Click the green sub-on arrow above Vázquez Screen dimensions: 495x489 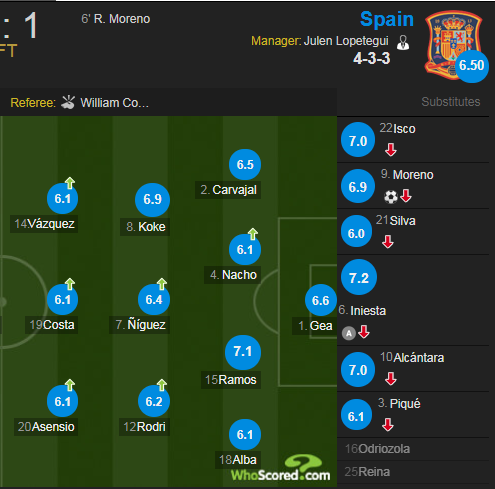(70, 183)
